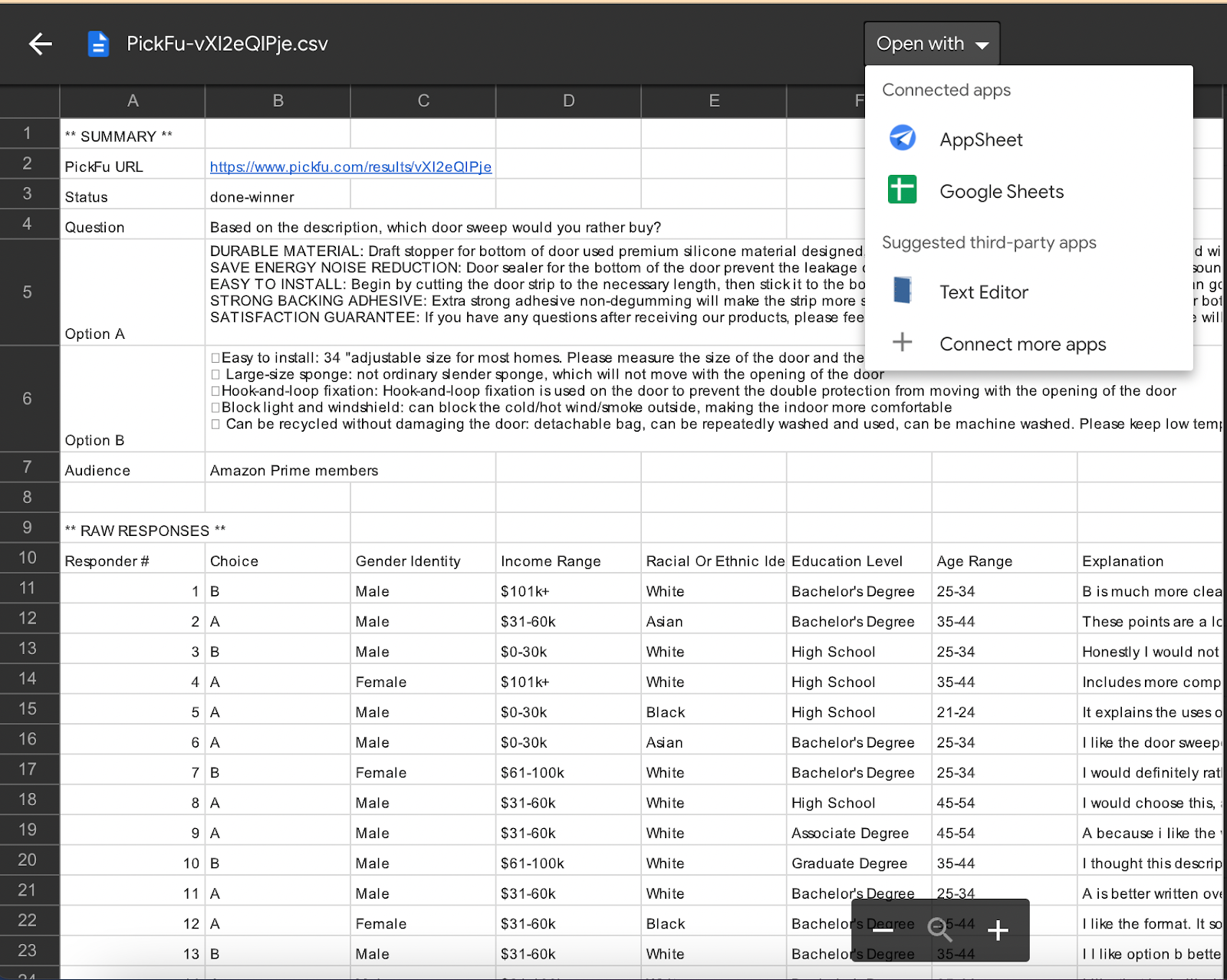
Task: Click the back arrow icon
Action: click(41, 44)
